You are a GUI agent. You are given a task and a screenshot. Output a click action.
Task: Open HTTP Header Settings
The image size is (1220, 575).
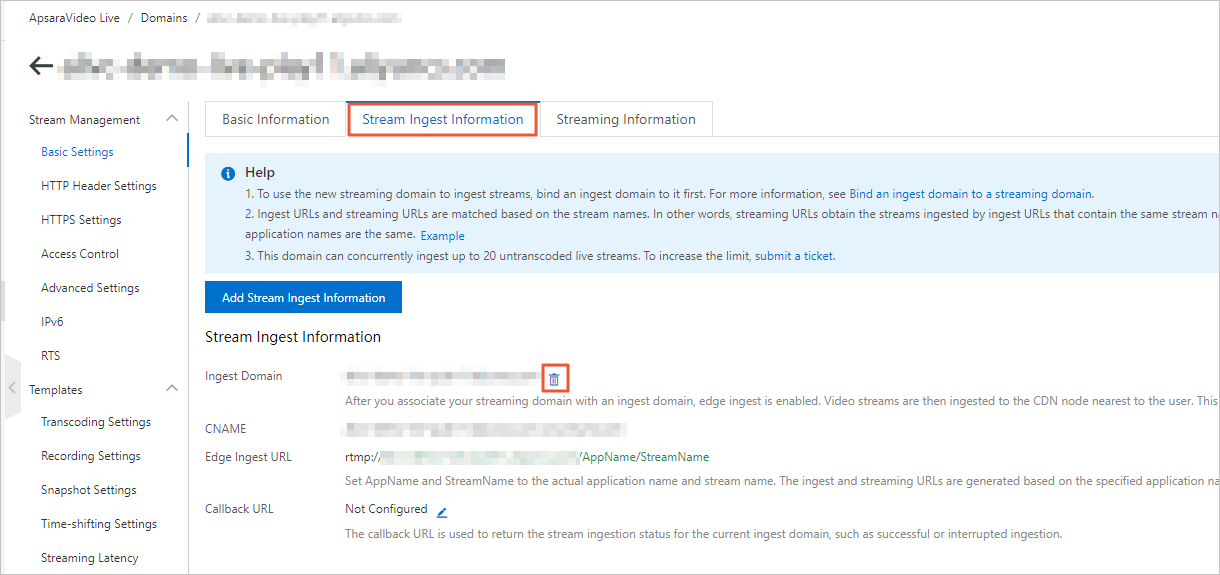pyautogui.click(x=99, y=186)
